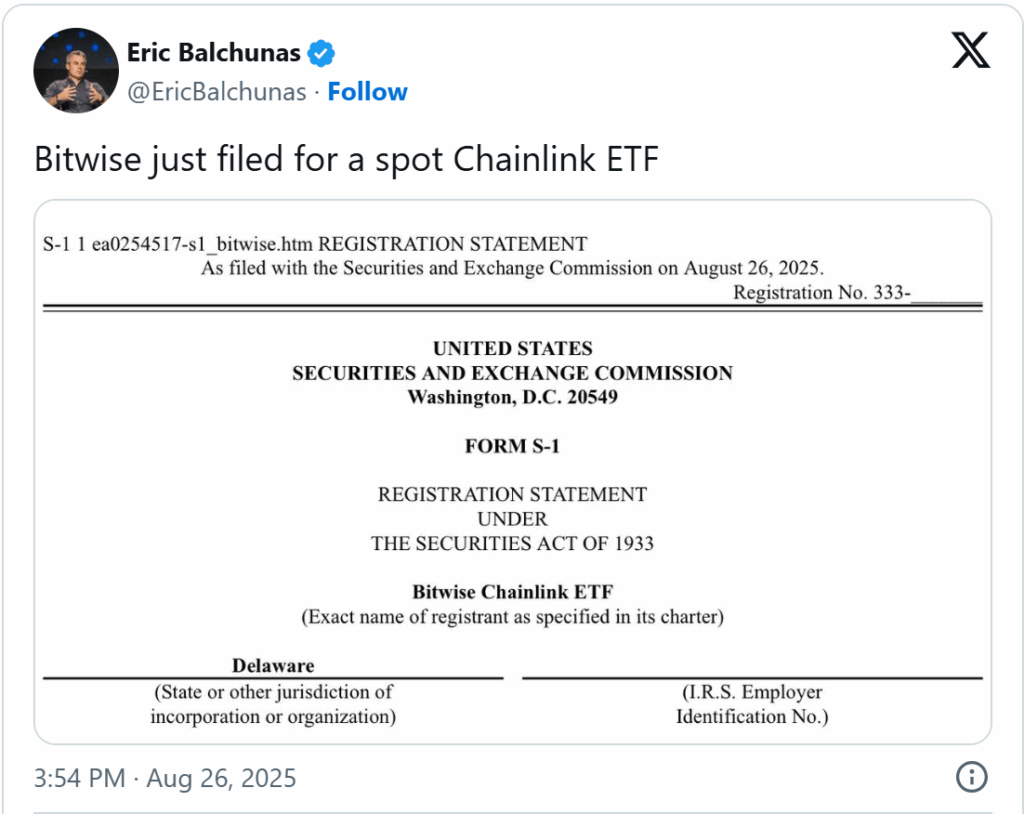The image size is (1024, 814).
Task: Click the August 26, 2025 filing date line
Action: click(513, 268)
